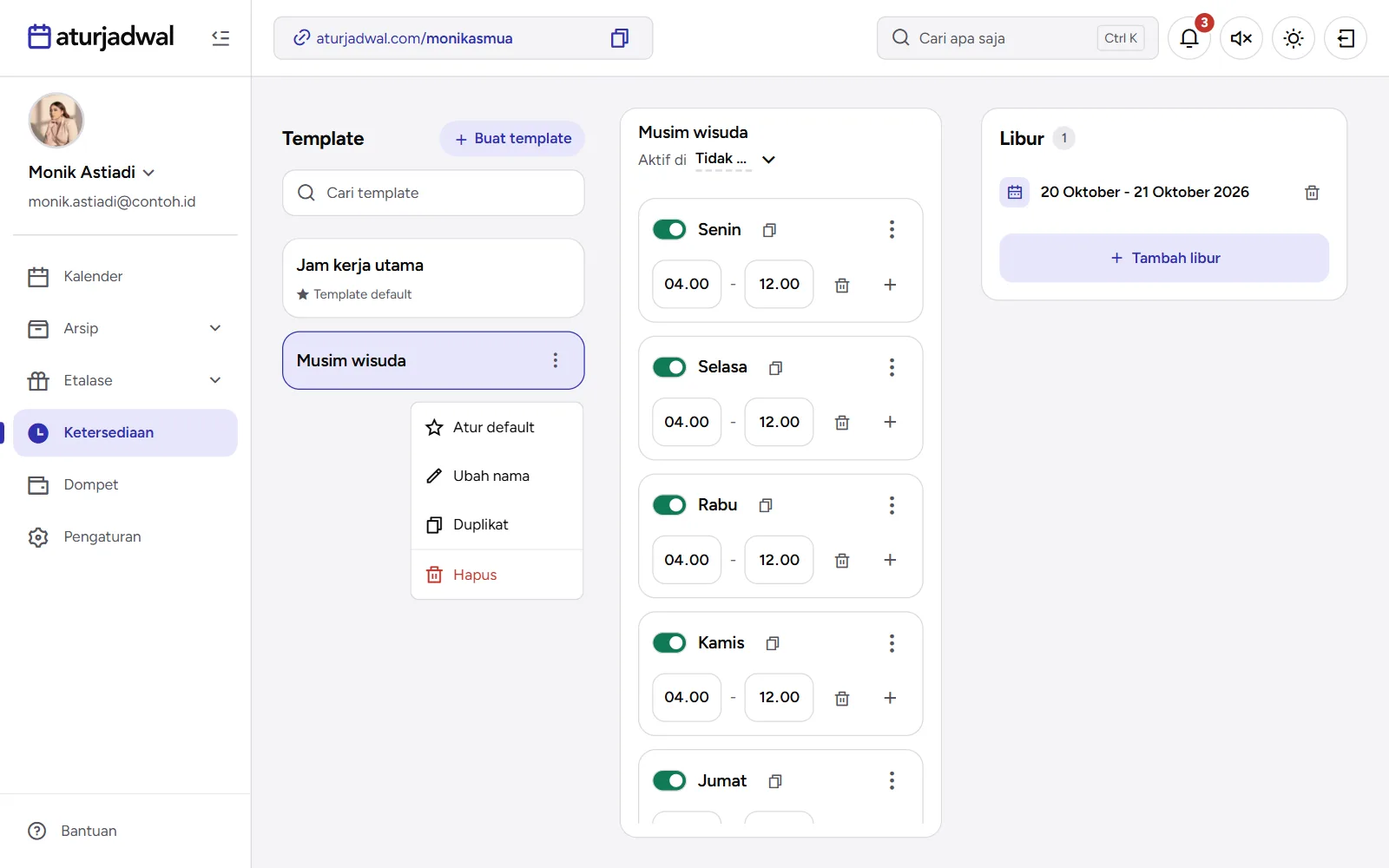This screenshot has height=868, width=1389.
Task: Expand the Etalase sidebar section
Action: tap(215, 380)
